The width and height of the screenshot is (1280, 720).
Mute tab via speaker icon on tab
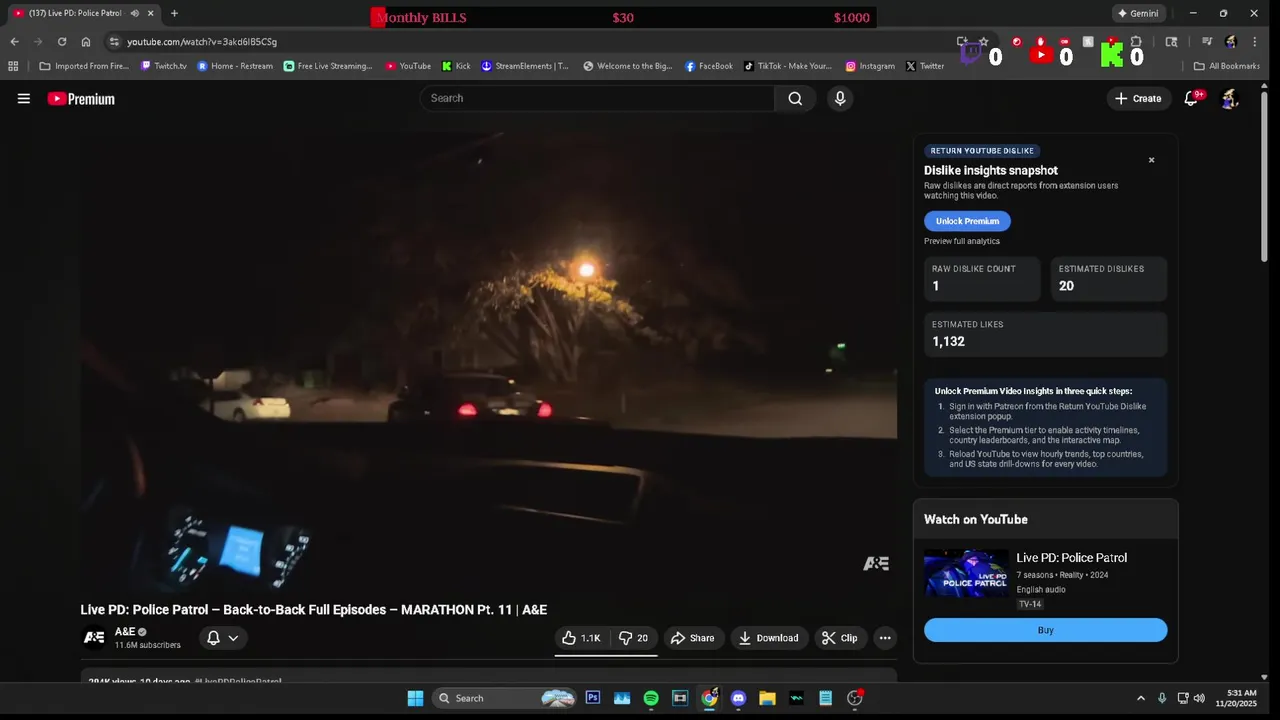pyautogui.click(x=135, y=13)
